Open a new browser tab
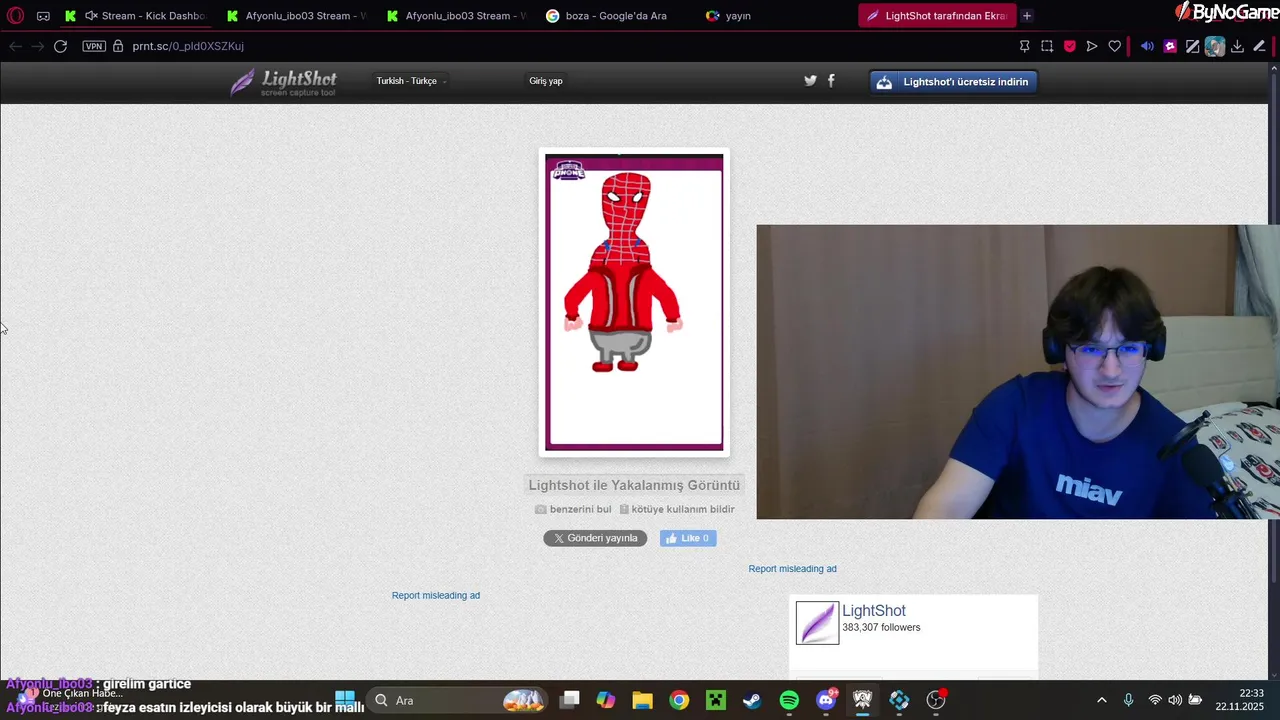 click(x=1027, y=16)
